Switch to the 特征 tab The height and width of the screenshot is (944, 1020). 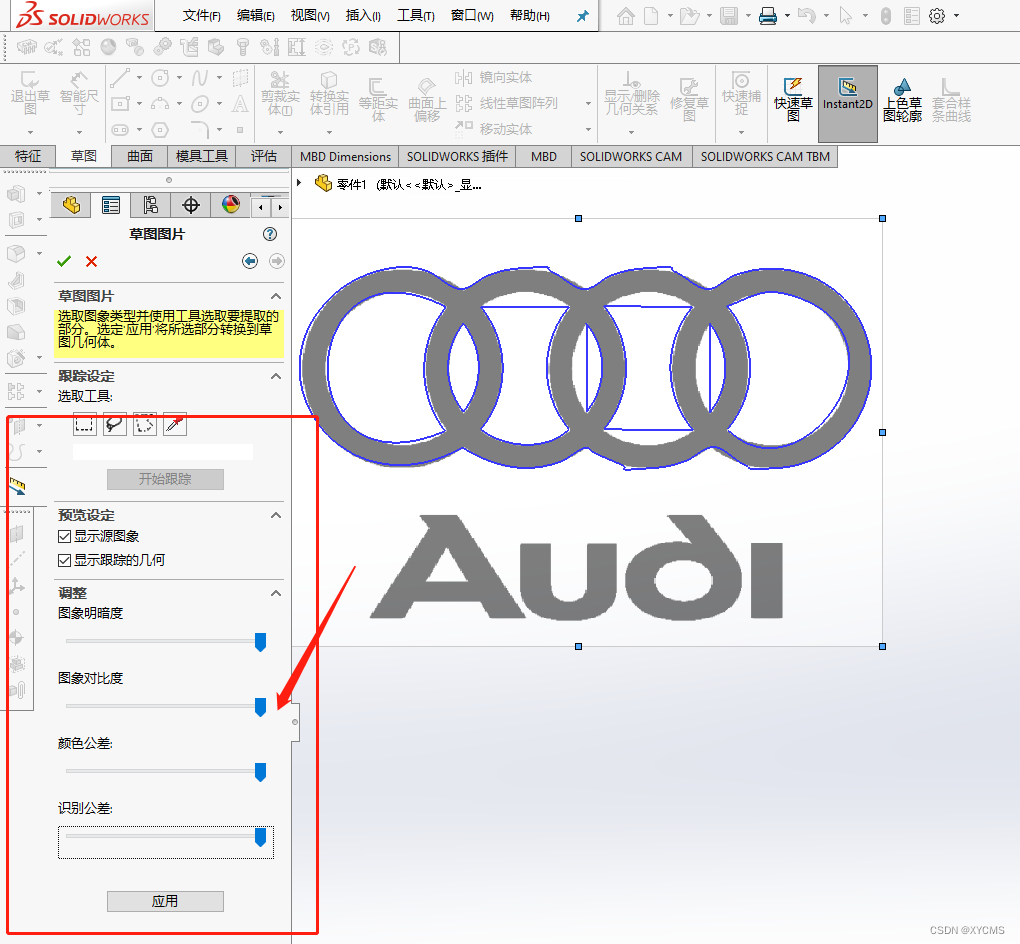(x=27, y=156)
